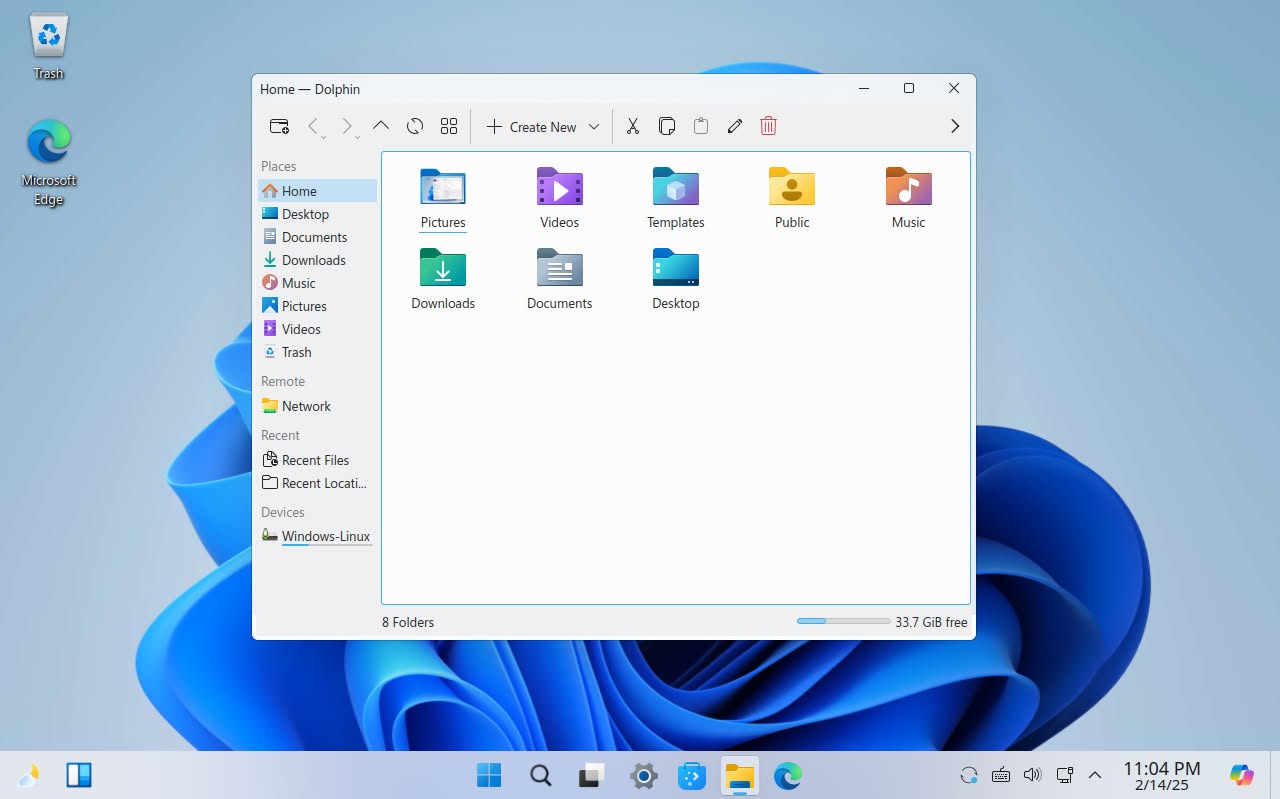Open the Create New dropdown arrow
1280x799 pixels.
594,127
